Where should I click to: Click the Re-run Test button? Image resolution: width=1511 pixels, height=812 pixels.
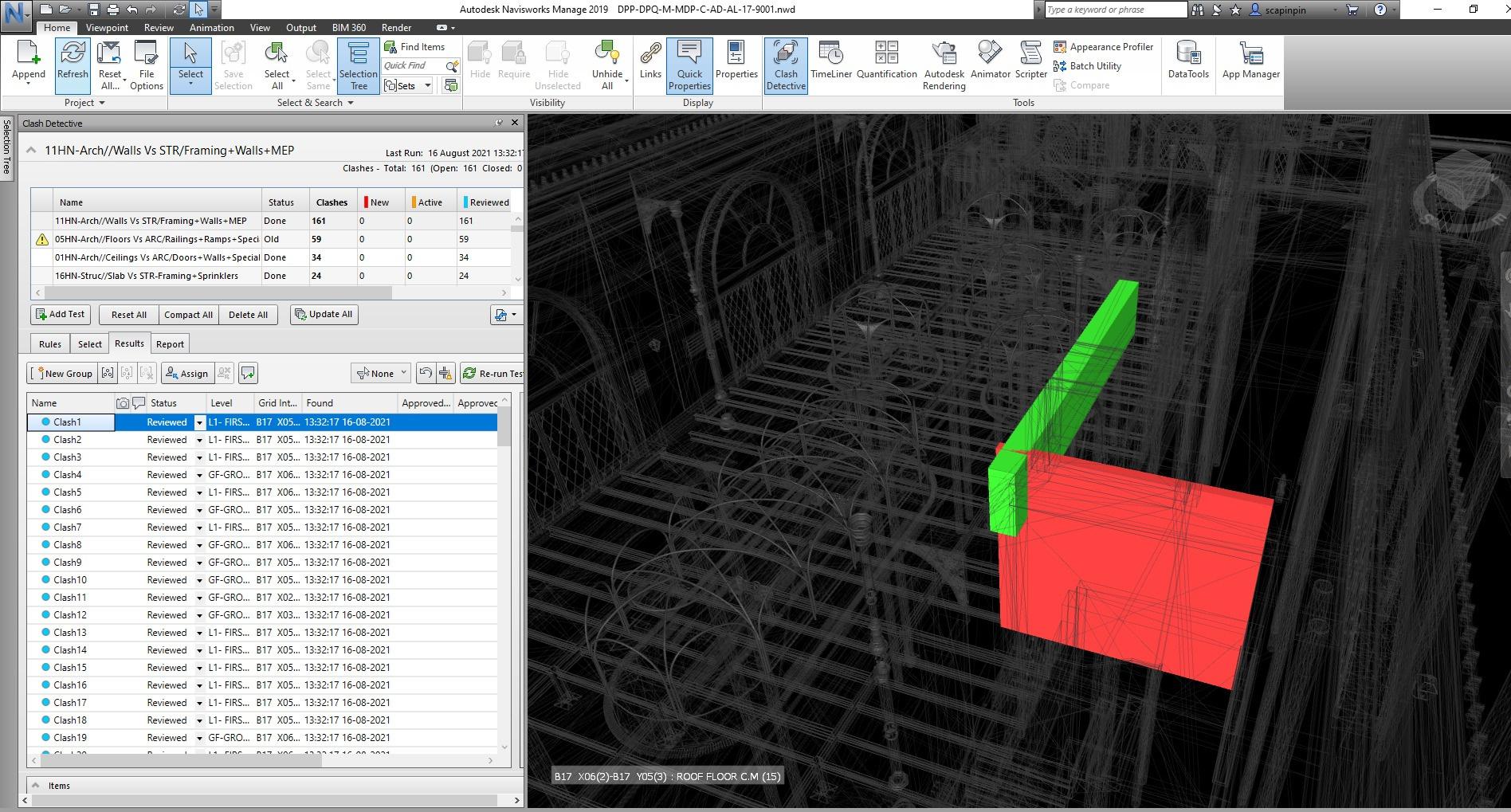(493, 373)
